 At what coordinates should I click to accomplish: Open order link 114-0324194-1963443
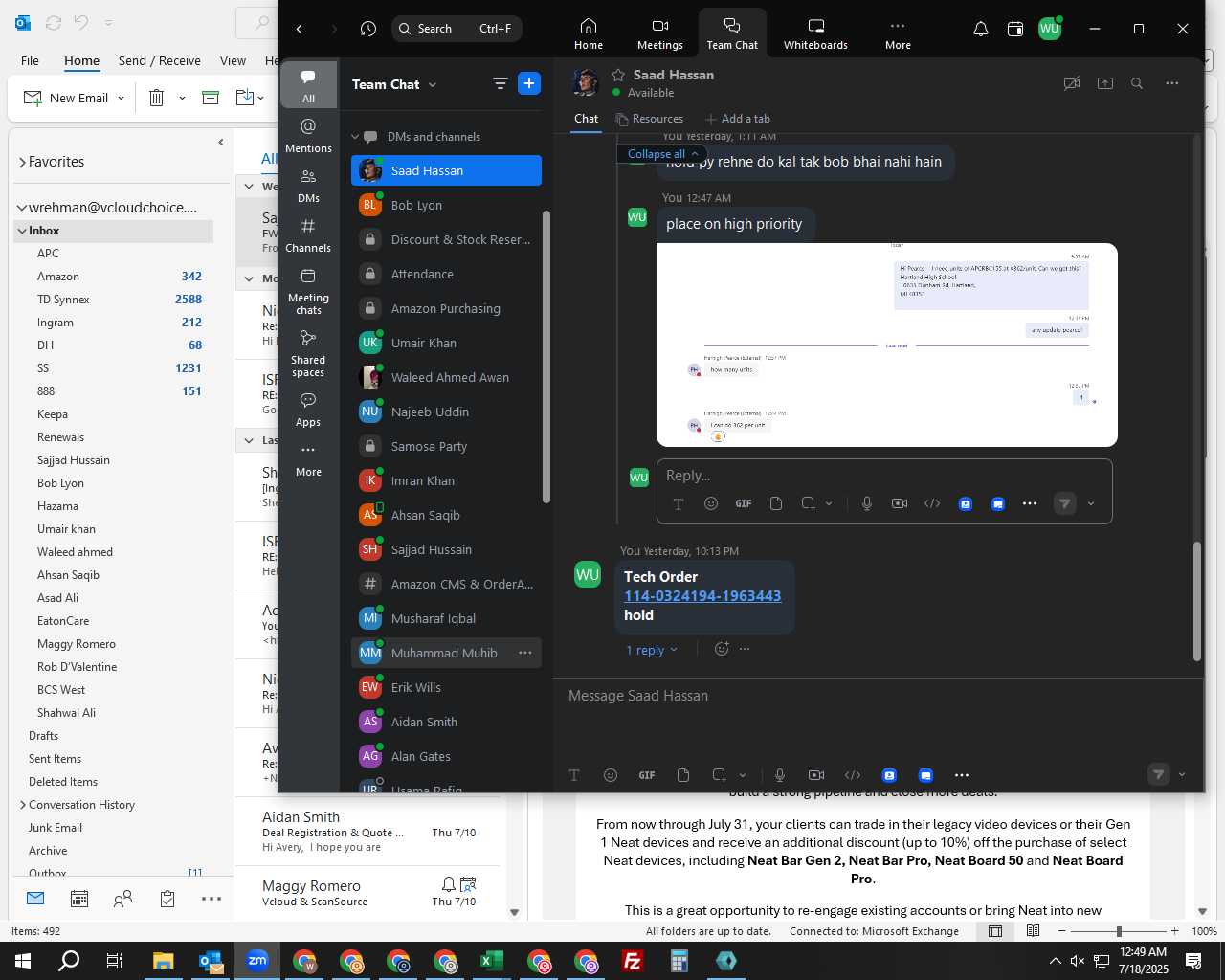(x=702, y=596)
